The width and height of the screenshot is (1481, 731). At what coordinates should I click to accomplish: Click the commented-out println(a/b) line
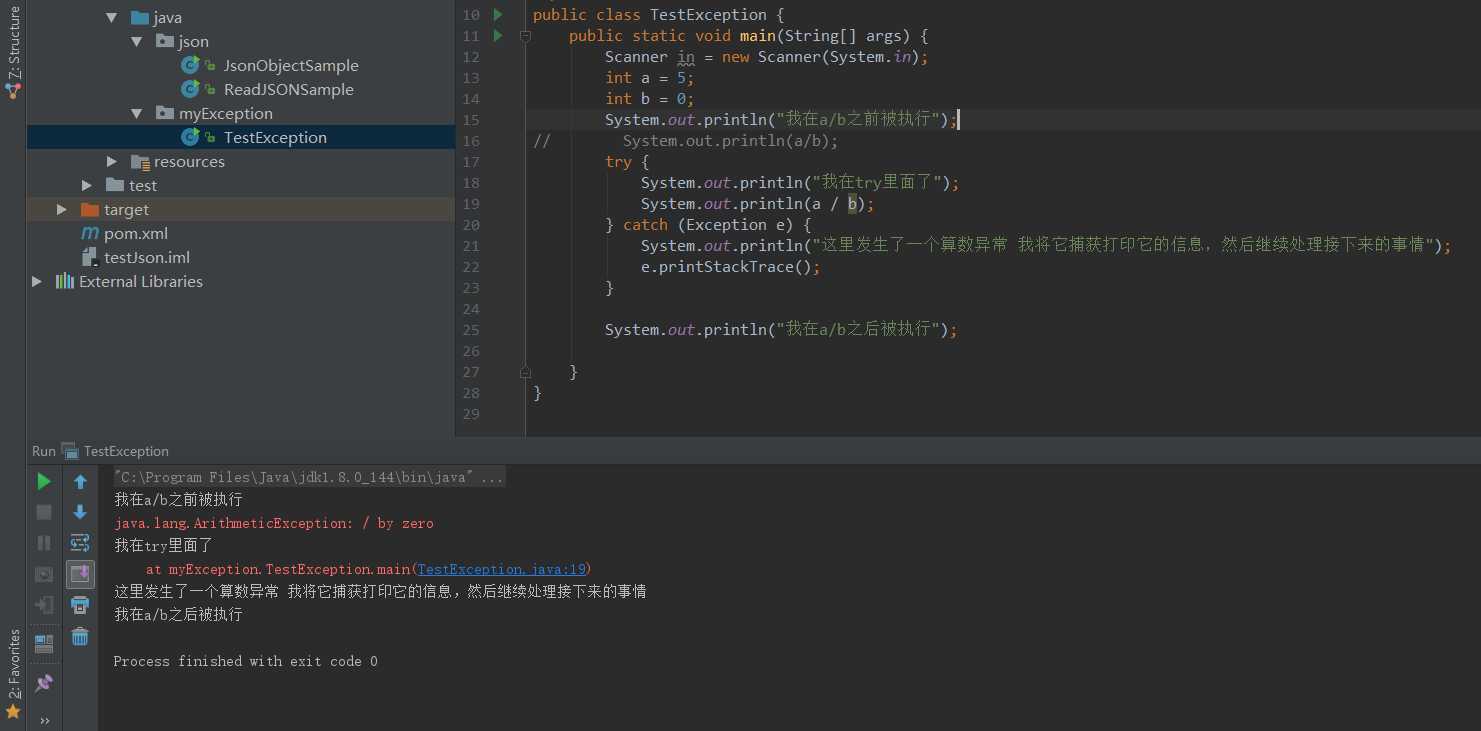730,141
